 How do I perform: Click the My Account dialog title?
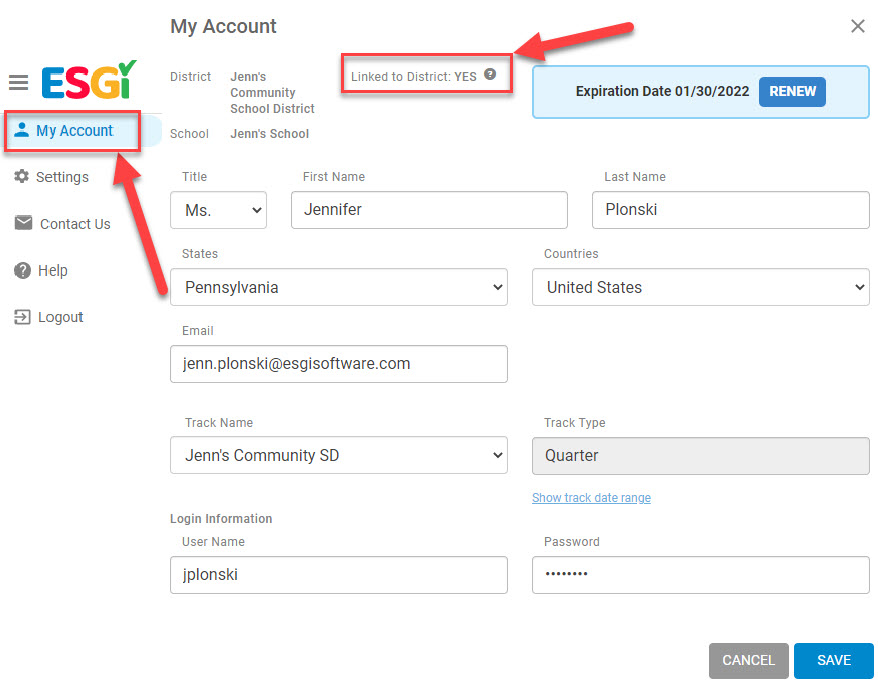coord(223,26)
